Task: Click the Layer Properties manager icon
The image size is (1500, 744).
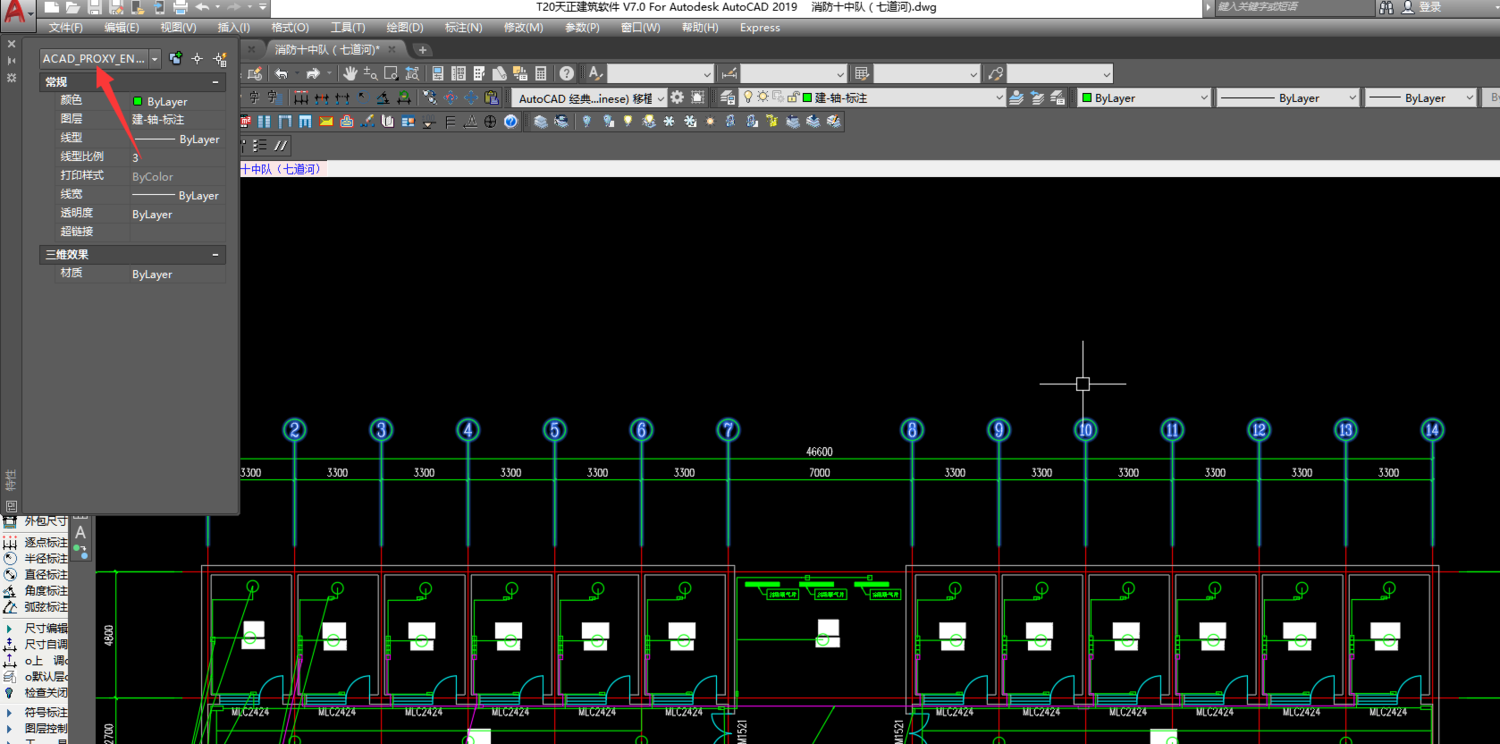Action: (x=727, y=98)
